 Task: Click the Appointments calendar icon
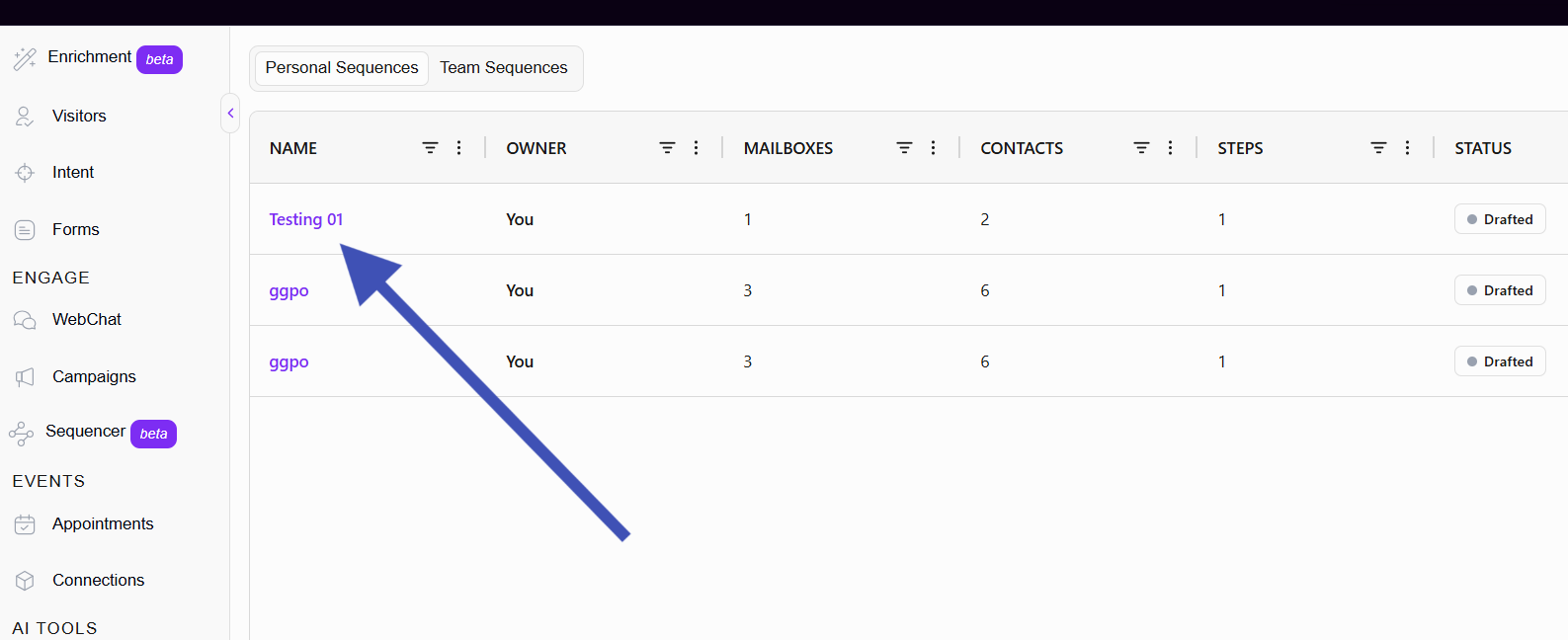click(x=25, y=524)
